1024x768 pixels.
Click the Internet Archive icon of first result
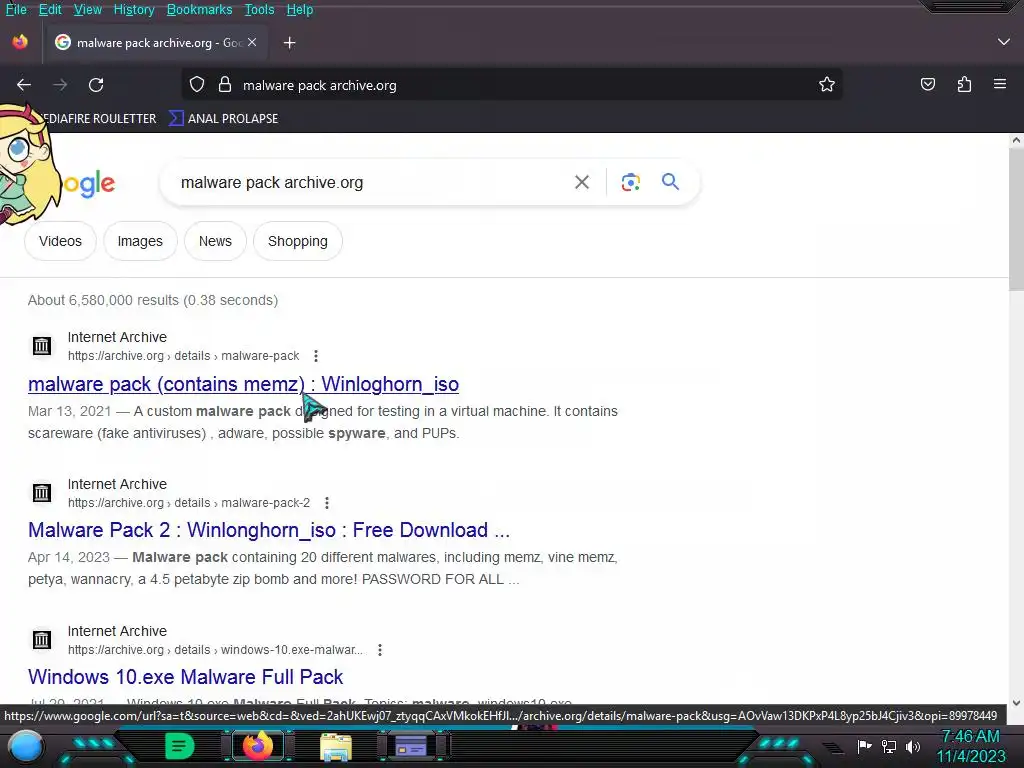point(42,345)
